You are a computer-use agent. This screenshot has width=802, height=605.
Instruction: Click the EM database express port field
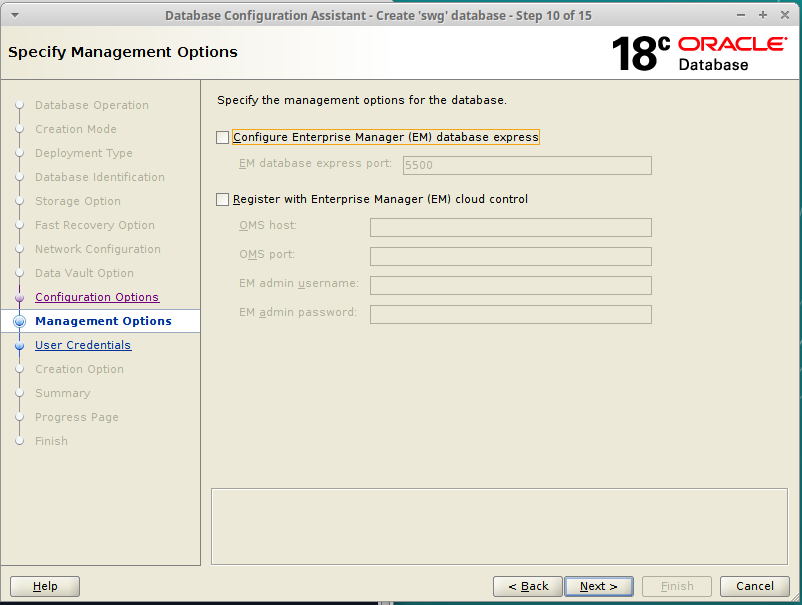point(527,165)
